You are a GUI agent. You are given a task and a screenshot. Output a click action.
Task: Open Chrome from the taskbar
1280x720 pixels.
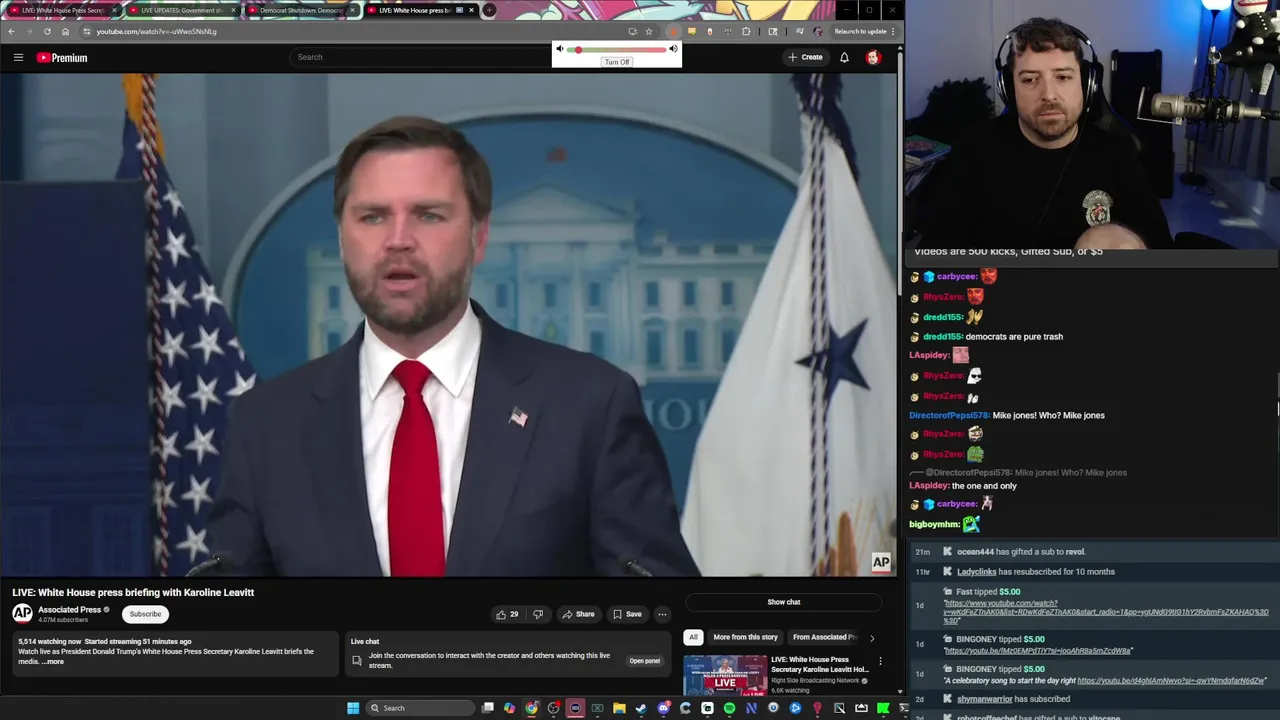tap(531, 708)
